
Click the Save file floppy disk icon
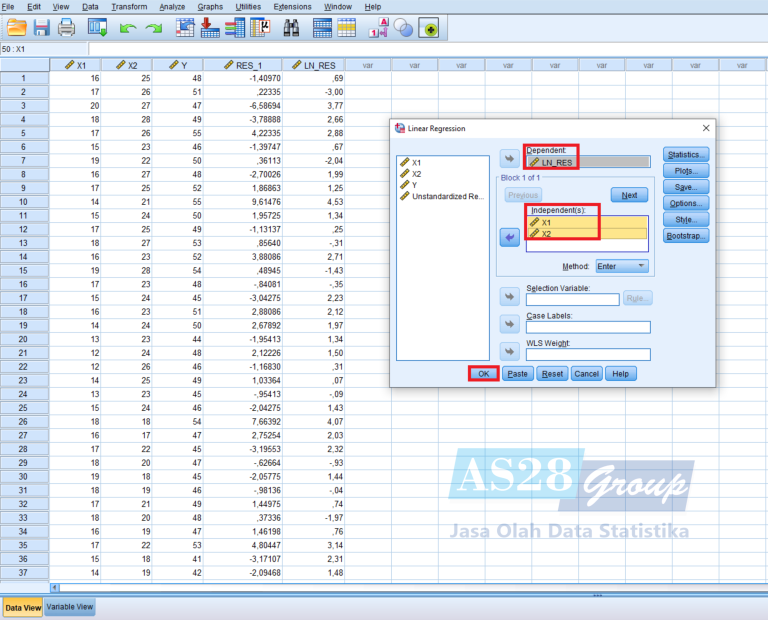pos(42,28)
